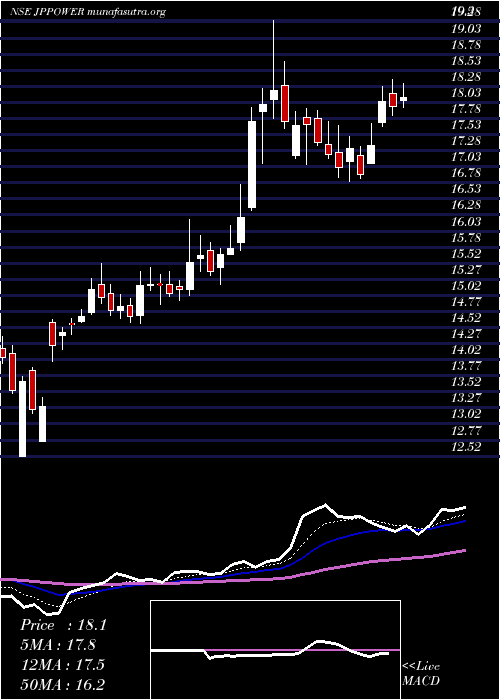
Task: Select the 15.78 price axis label
Action: click(x=466, y=238)
